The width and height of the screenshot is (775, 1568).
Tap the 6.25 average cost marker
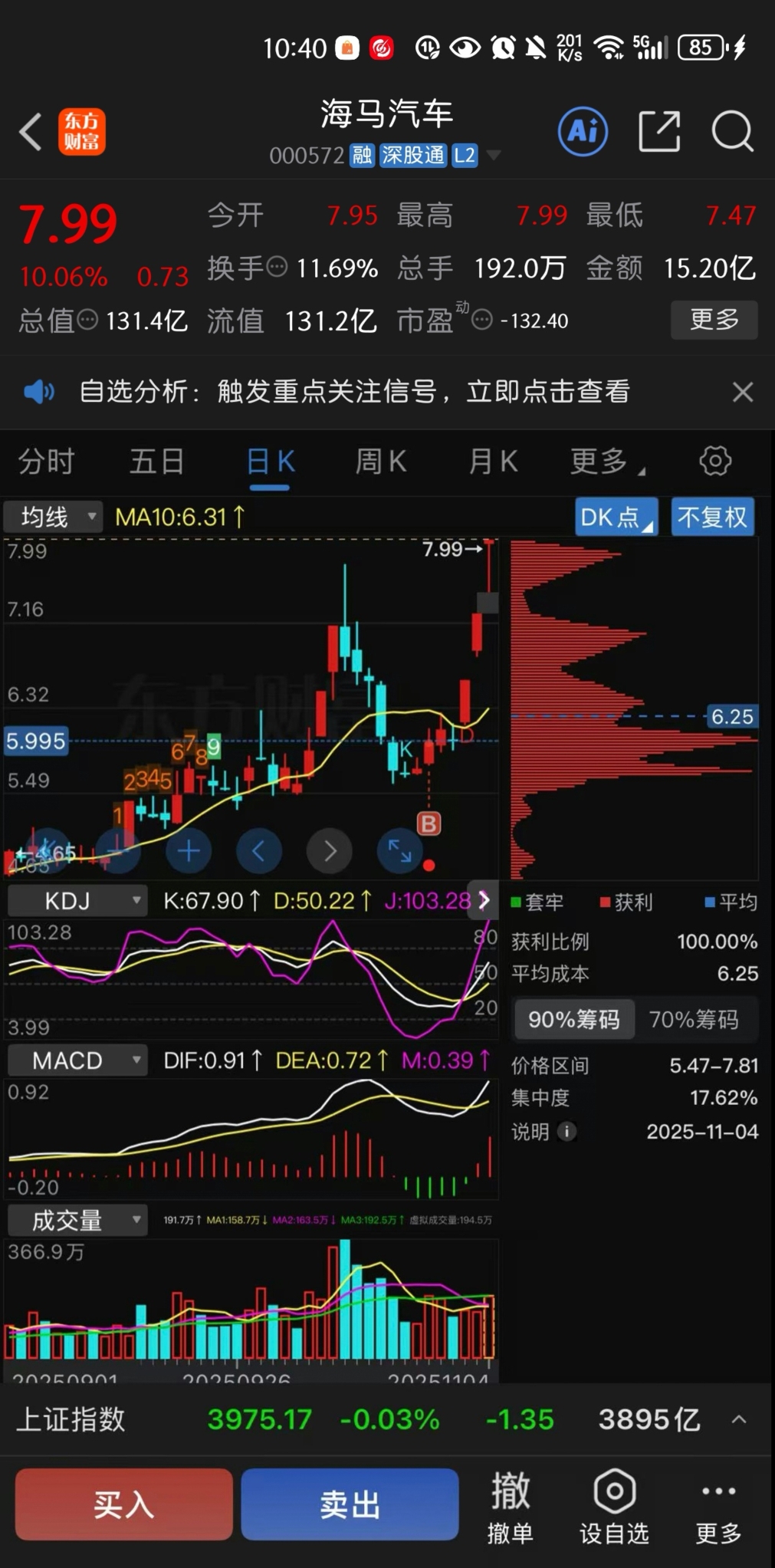[731, 717]
